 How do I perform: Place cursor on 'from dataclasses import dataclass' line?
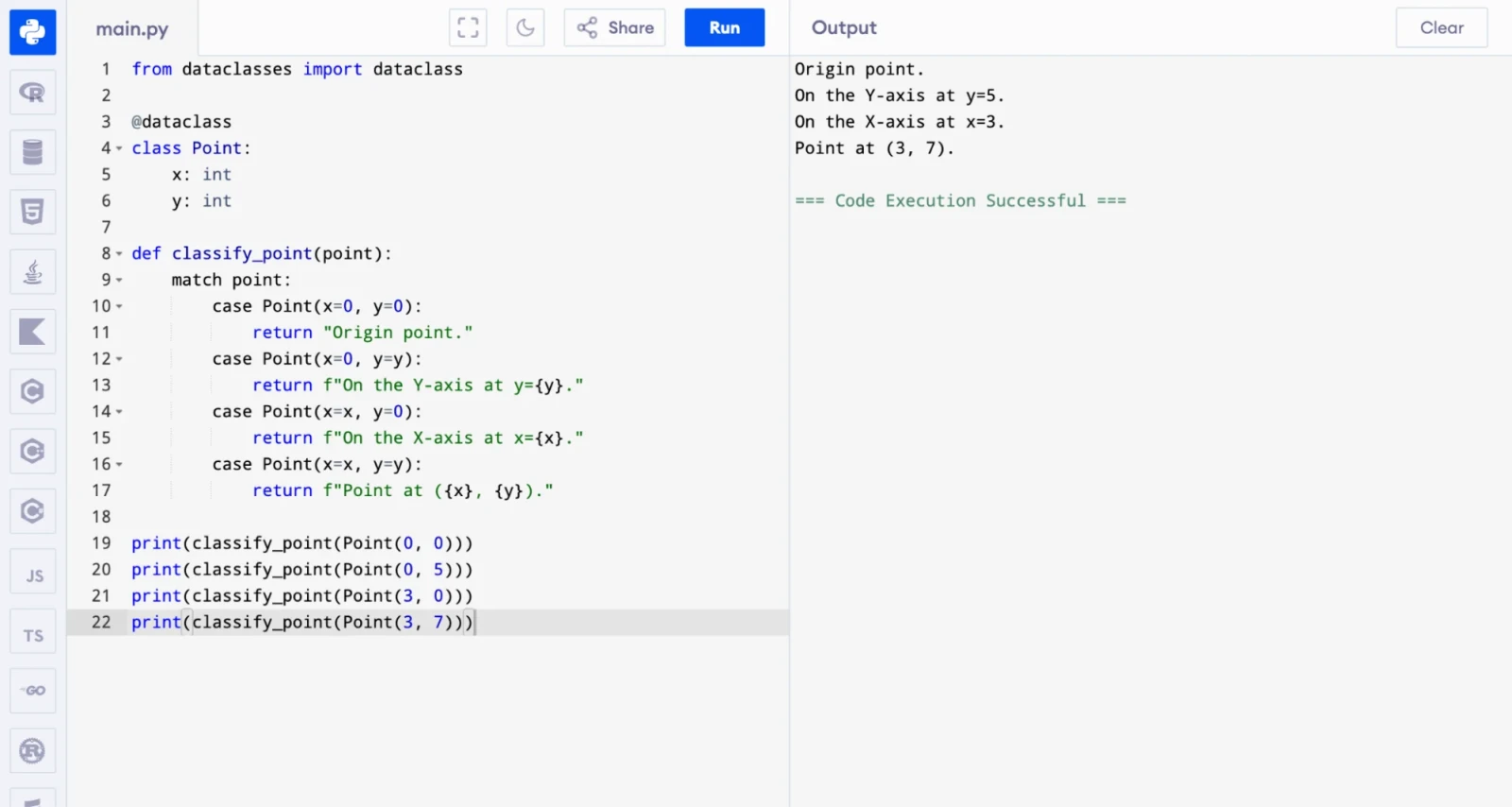[x=298, y=69]
